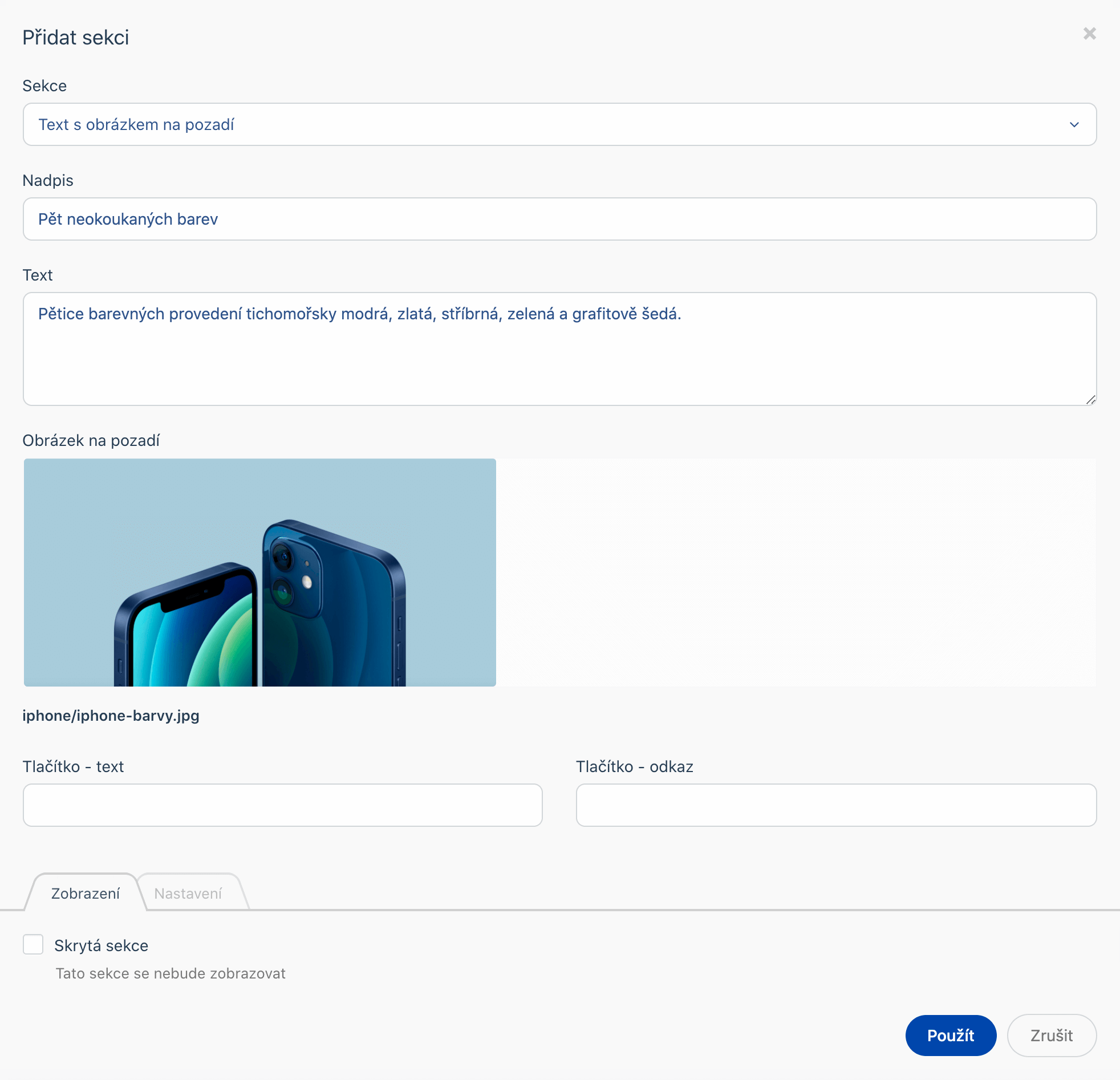Click the 'Tlačítko - odkaz' label
Screen dimensions: 1120x1080
634,766
